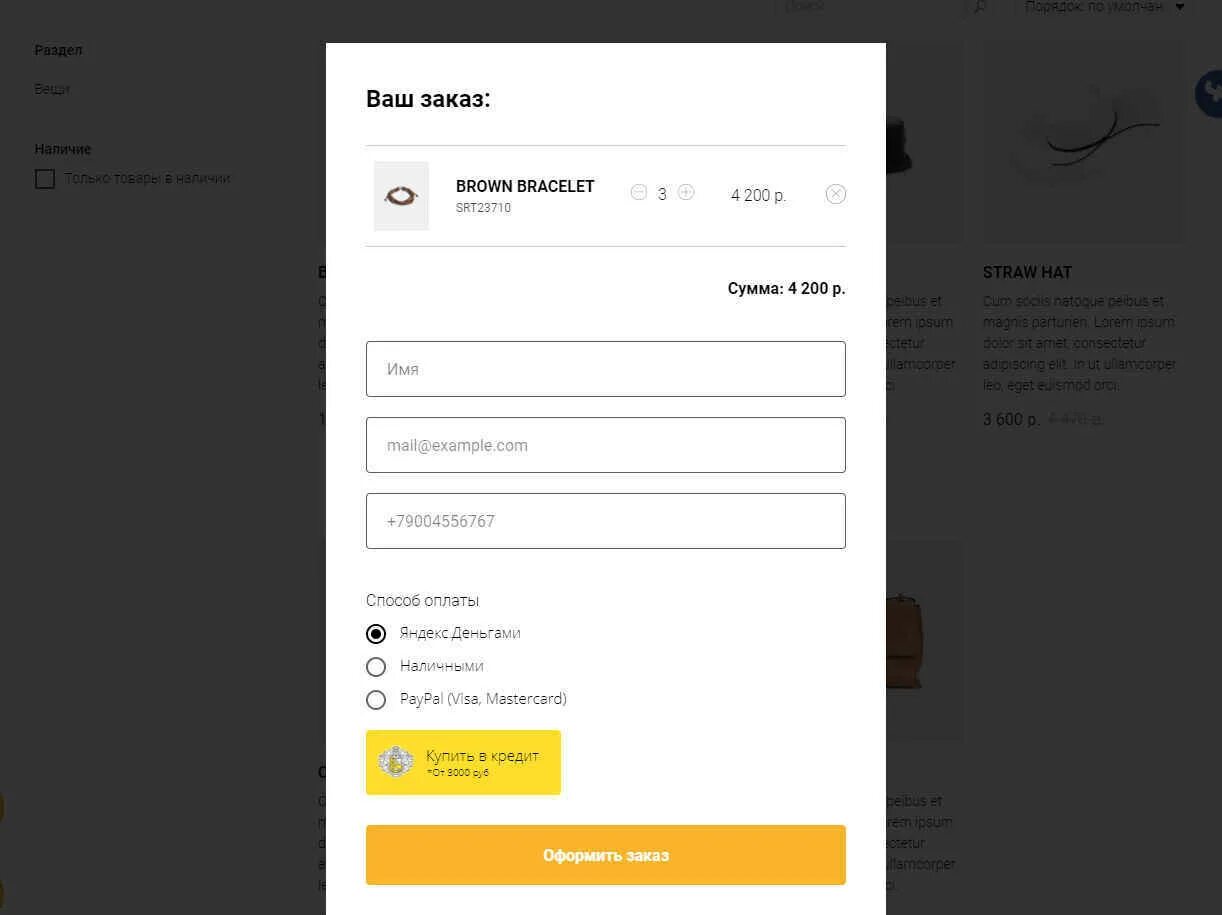Screen dimensions: 1222x915
Task: Open the Вещи section link
Action: coord(52,89)
